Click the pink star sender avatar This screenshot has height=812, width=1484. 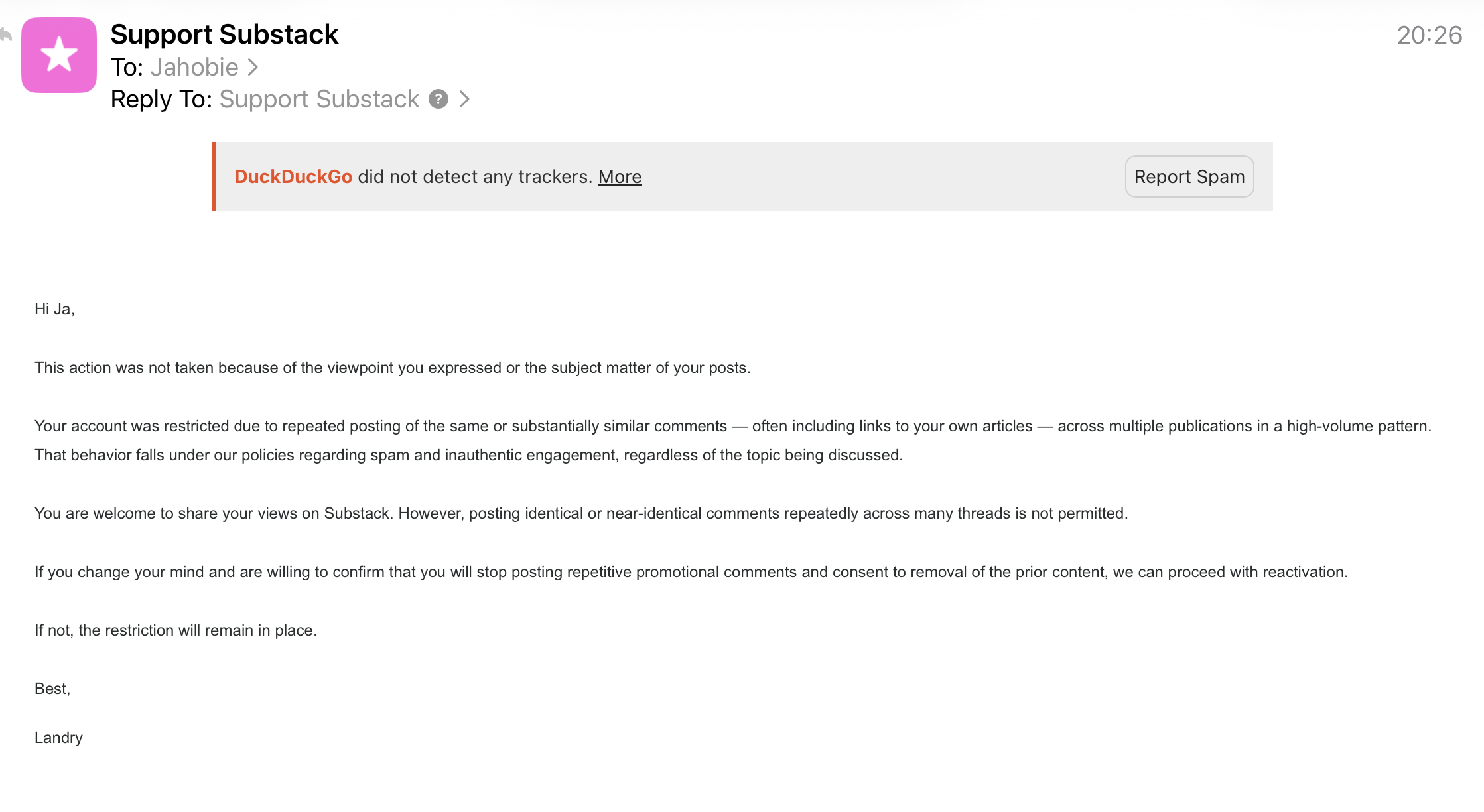tap(59, 55)
